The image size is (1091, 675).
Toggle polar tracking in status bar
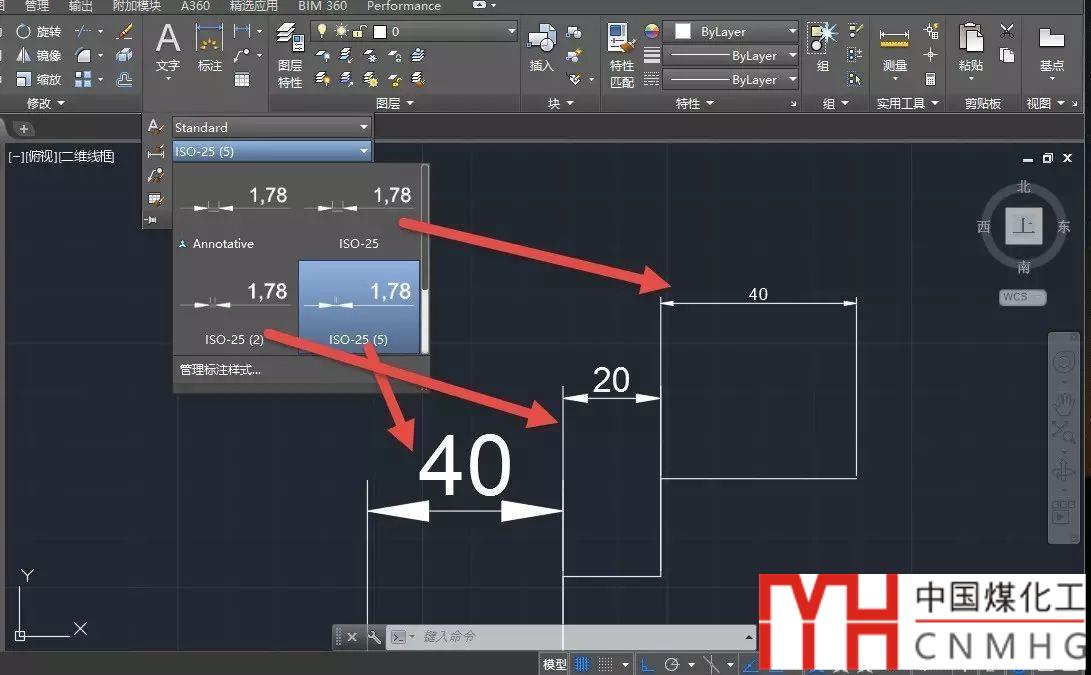click(x=671, y=664)
